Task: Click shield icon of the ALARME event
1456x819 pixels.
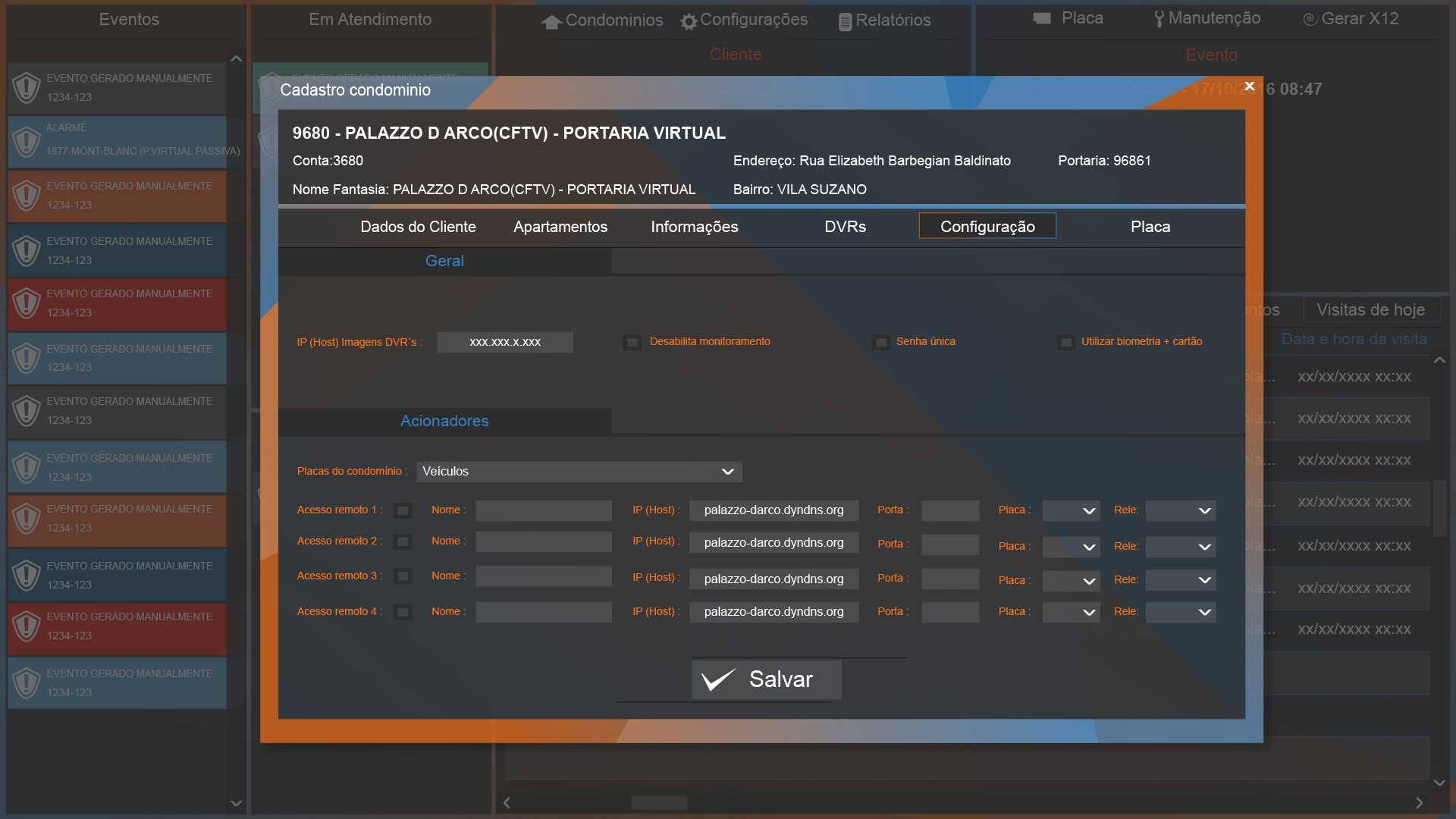Action: coord(27,141)
